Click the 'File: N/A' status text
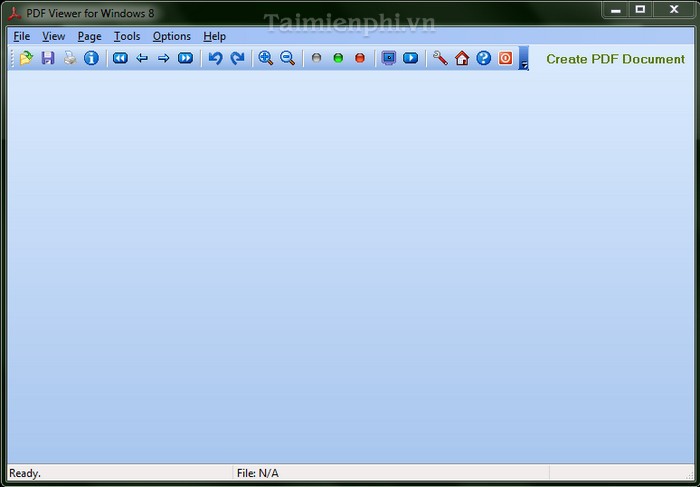Screen dimensions: 700x487 258,473
